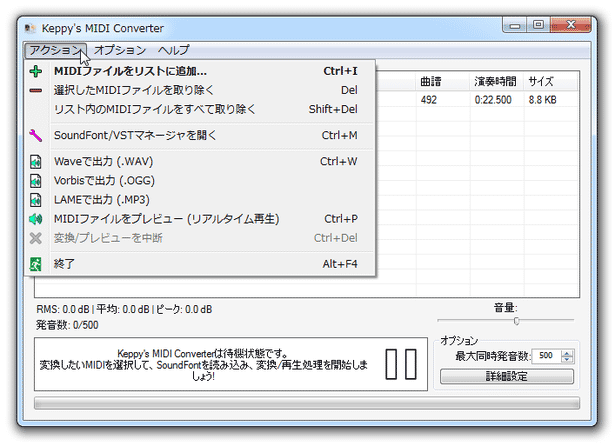Click the green exit door icon
The width and height of the screenshot is (615, 446).
[x=36, y=264]
